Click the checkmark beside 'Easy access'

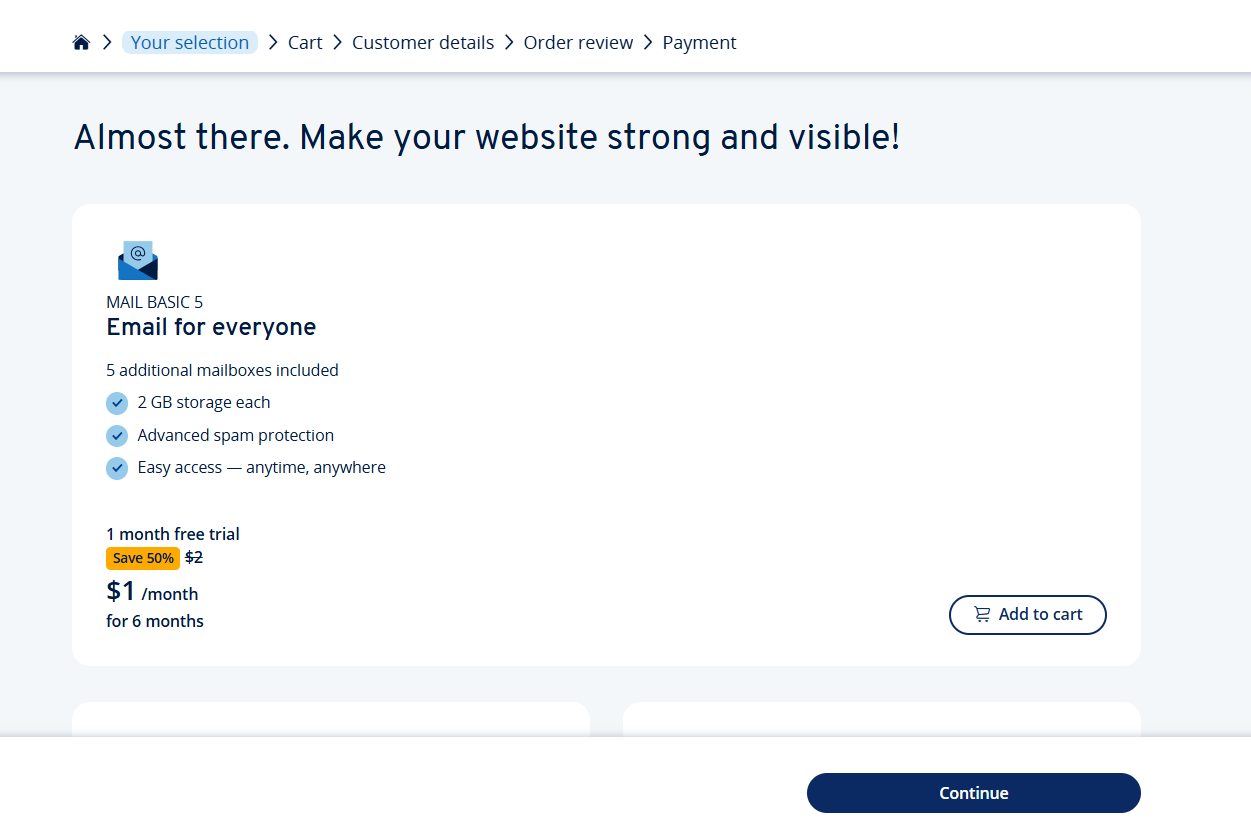click(117, 468)
